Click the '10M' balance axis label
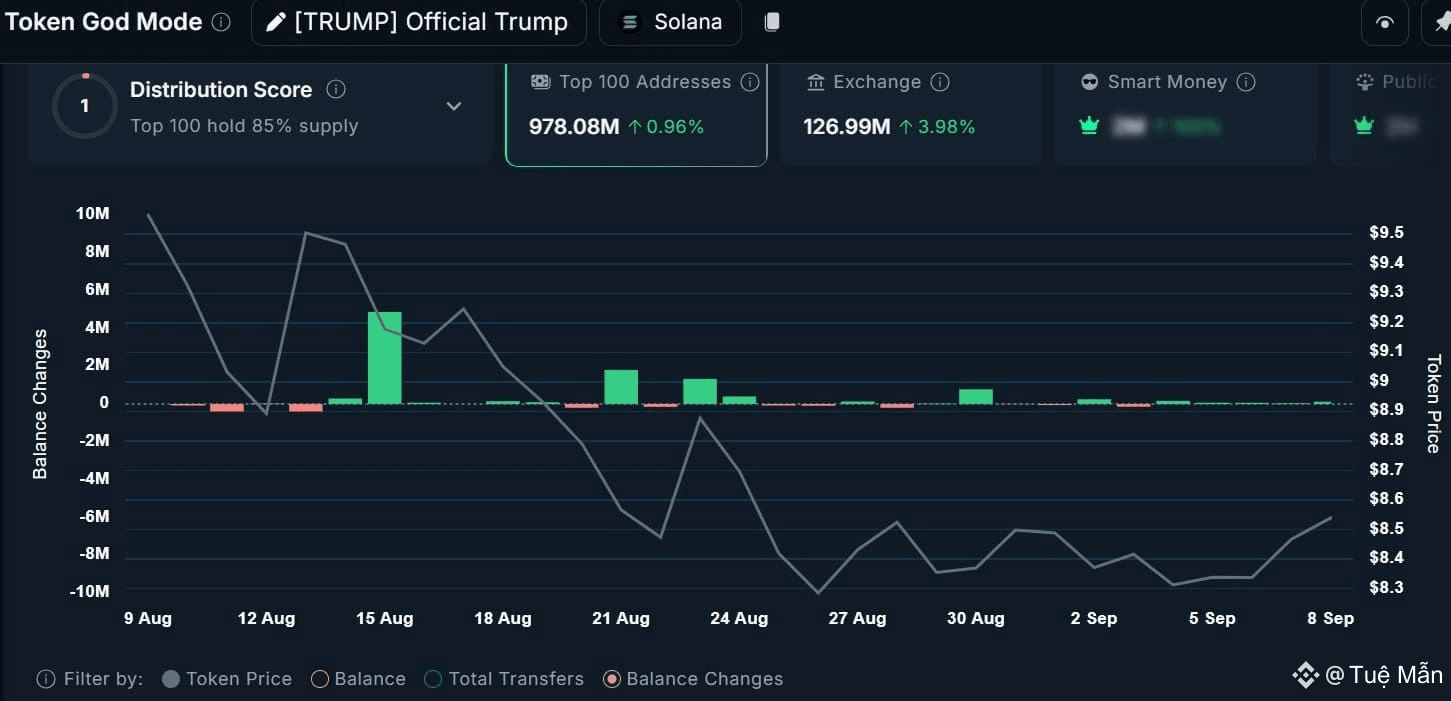The width and height of the screenshot is (1451, 701). (x=92, y=214)
